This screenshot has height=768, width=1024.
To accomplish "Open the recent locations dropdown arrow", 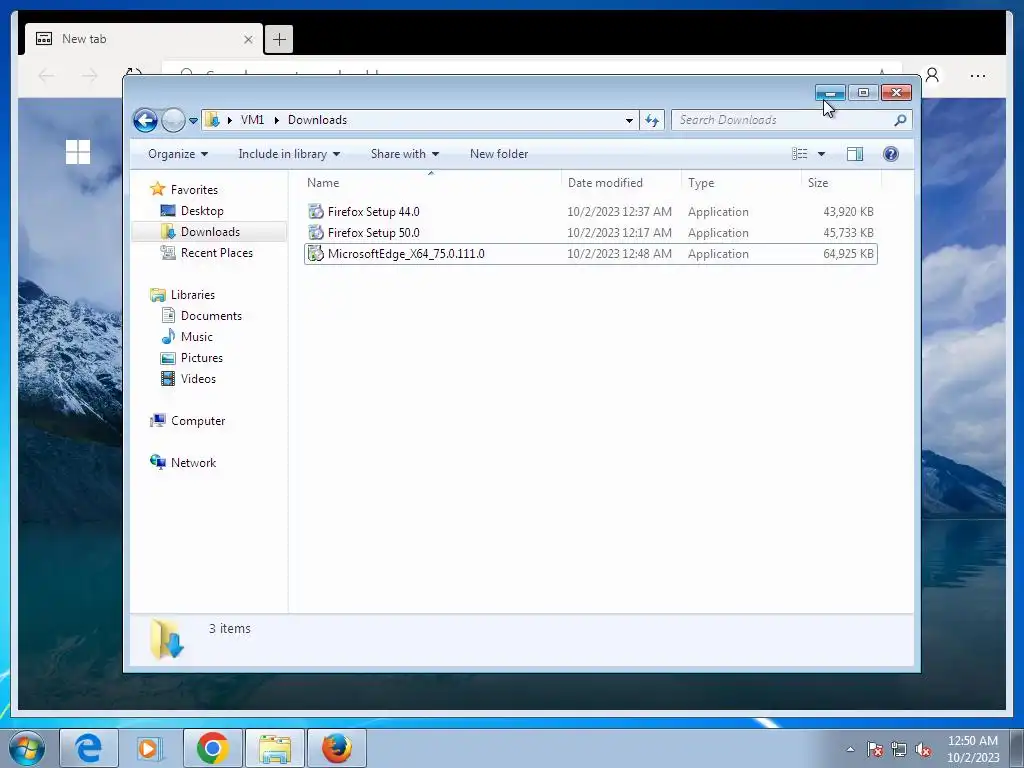I will pos(193,121).
